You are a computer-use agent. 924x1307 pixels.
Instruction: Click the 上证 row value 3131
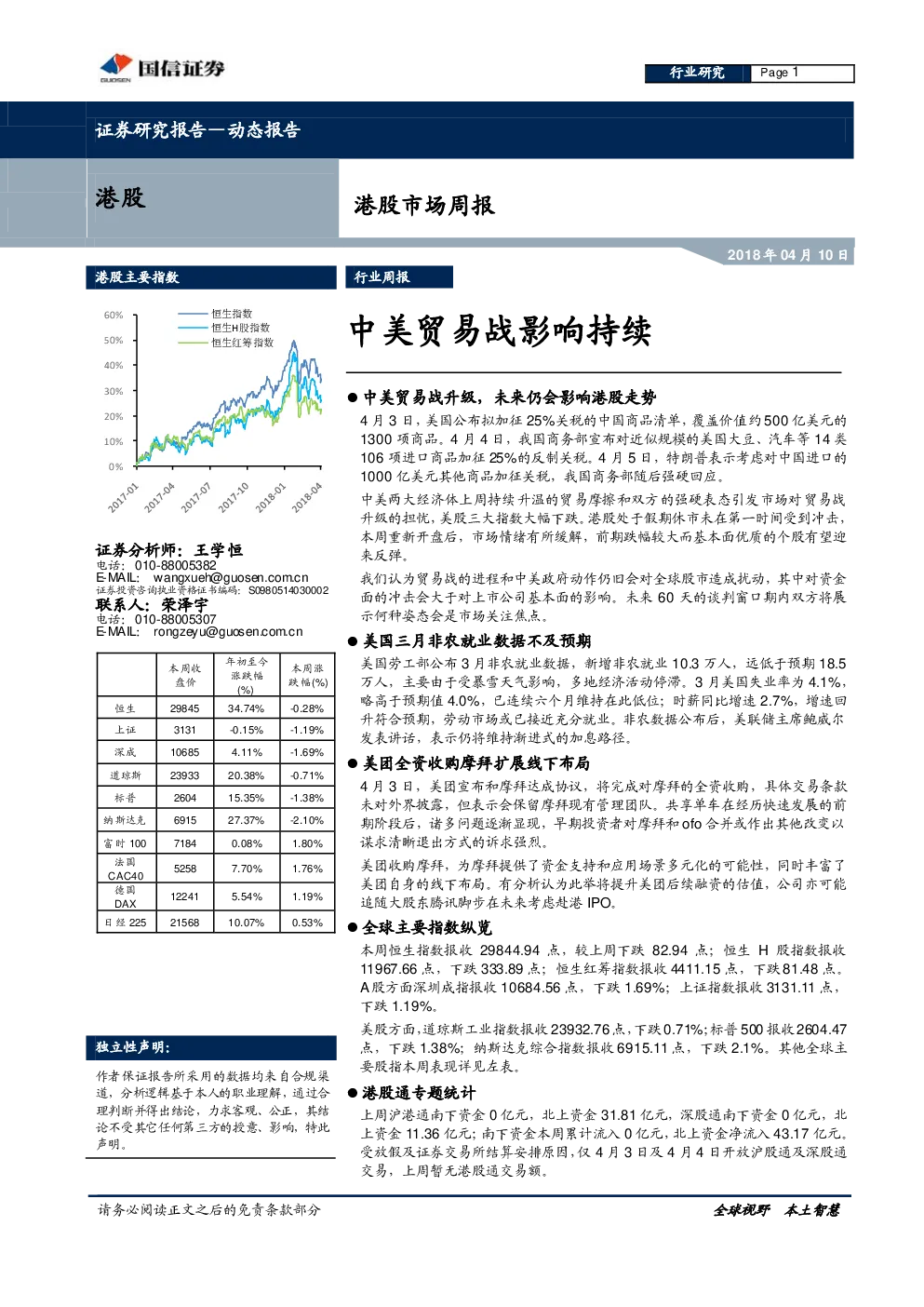[x=185, y=730]
